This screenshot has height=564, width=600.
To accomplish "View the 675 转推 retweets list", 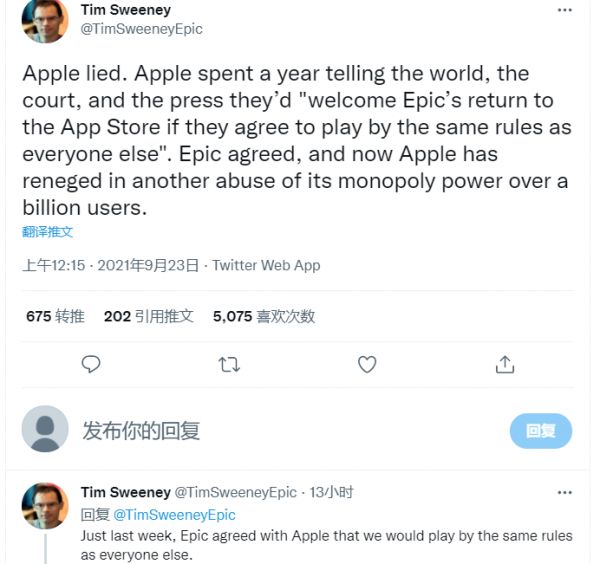I will click(x=55, y=316).
